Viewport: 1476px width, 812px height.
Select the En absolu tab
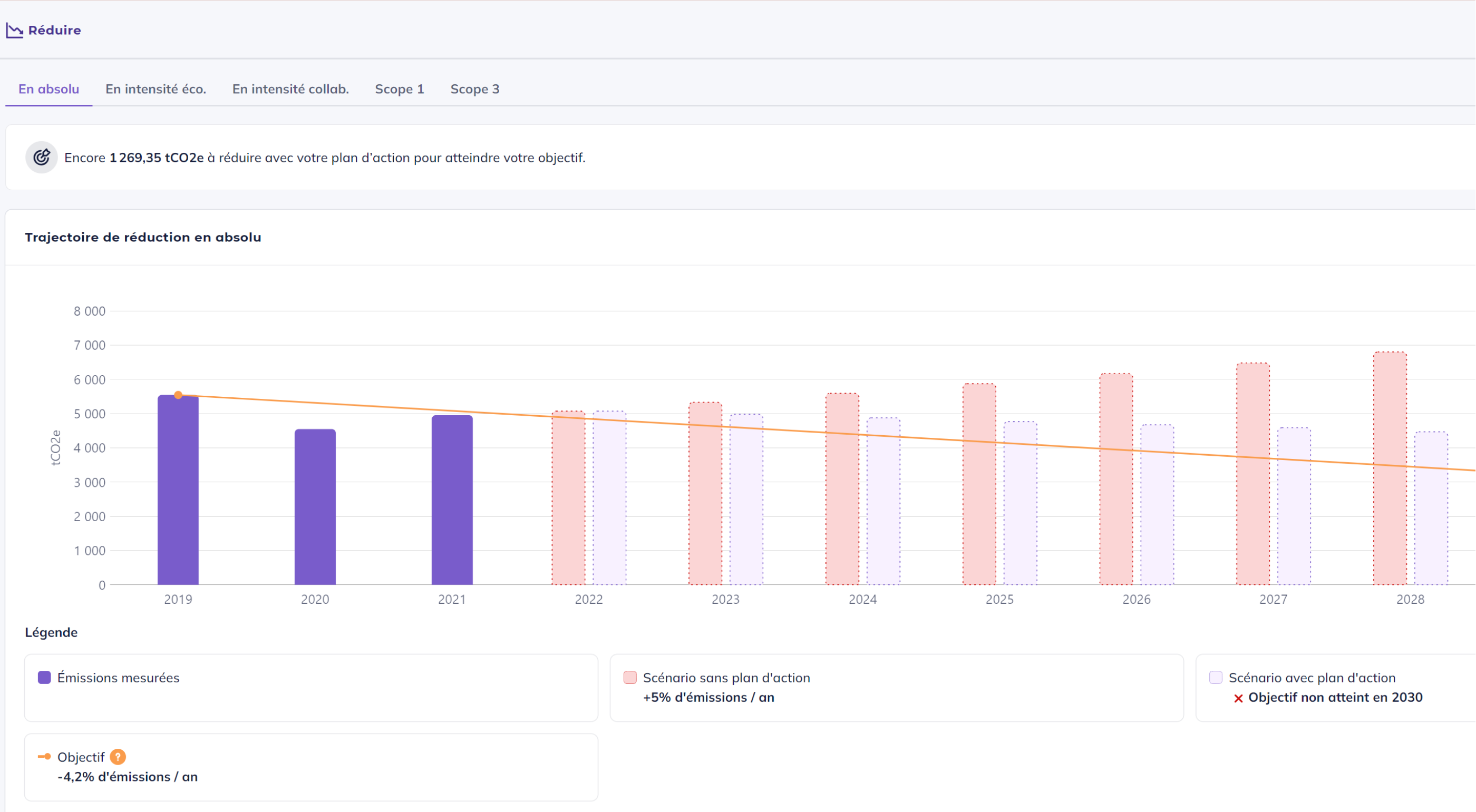point(48,90)
